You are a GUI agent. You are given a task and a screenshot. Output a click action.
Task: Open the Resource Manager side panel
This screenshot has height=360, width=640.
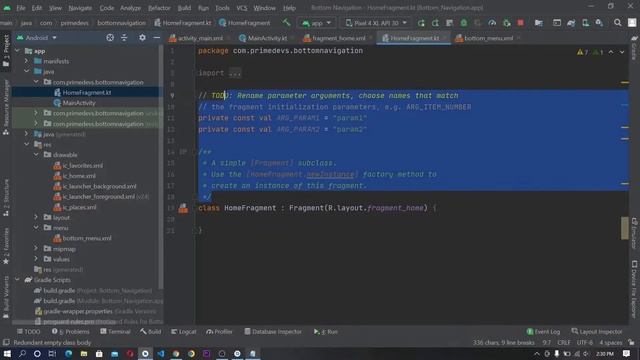click(6, 107)
